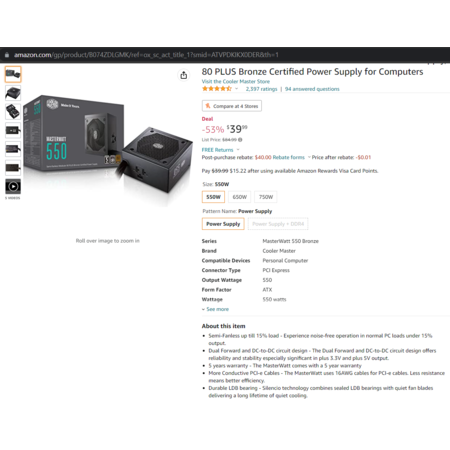Choose Power Supply + DDR4 pattern option

pos(278,224)
